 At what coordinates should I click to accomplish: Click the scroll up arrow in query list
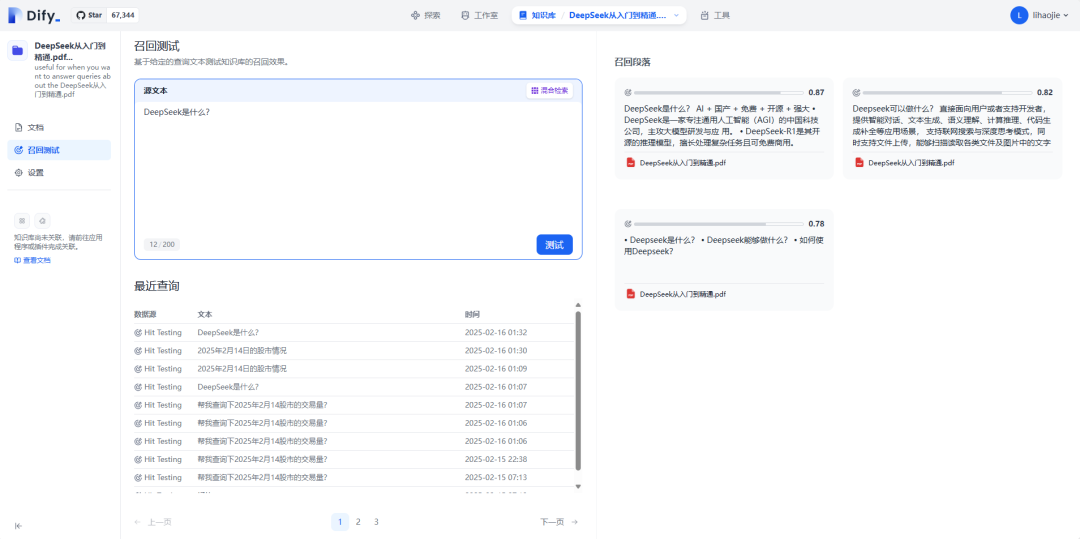point(578,305)
